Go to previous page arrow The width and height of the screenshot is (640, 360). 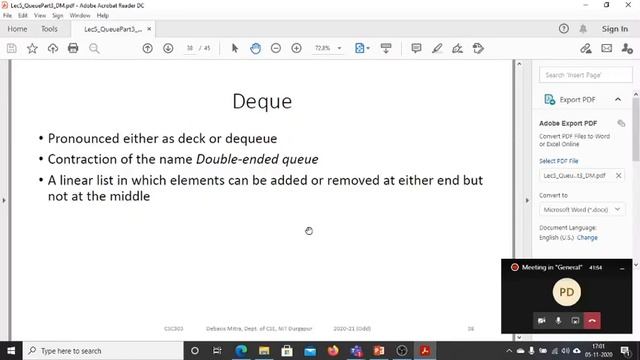coord(148,48)
